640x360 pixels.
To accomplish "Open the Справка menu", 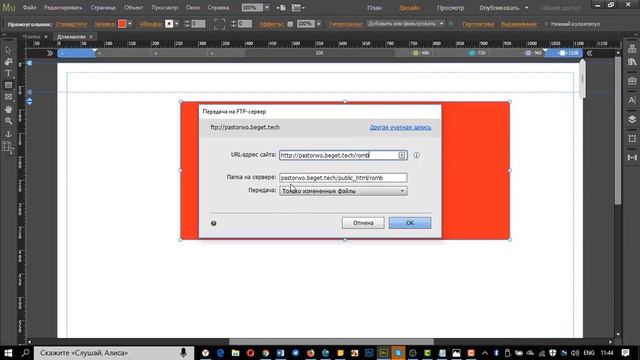I will coord(218,8).
